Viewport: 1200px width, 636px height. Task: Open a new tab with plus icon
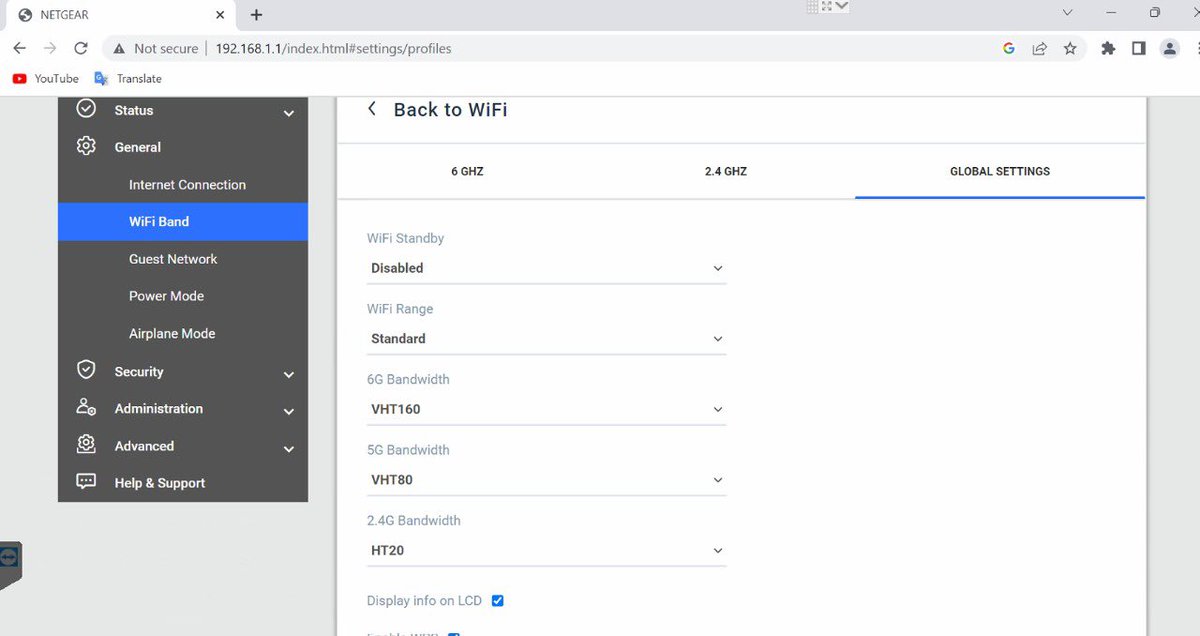tap(256, 15)
